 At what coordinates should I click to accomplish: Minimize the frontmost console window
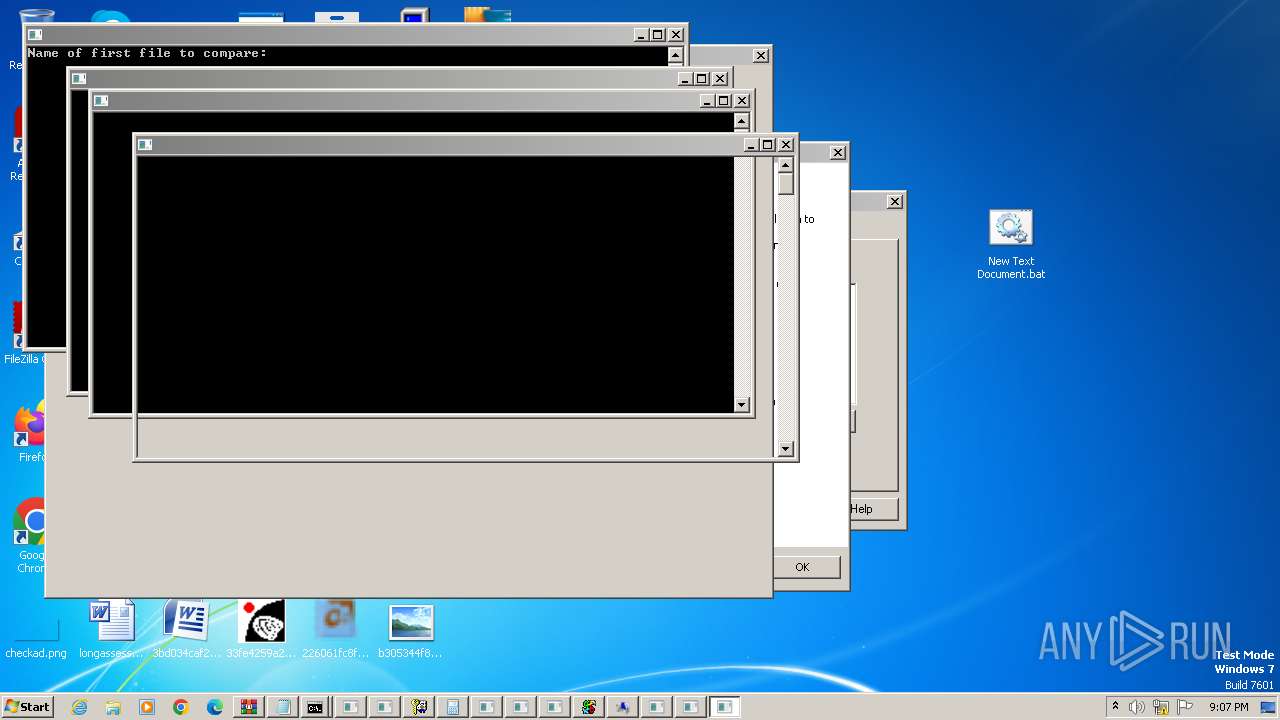[751, 145]
